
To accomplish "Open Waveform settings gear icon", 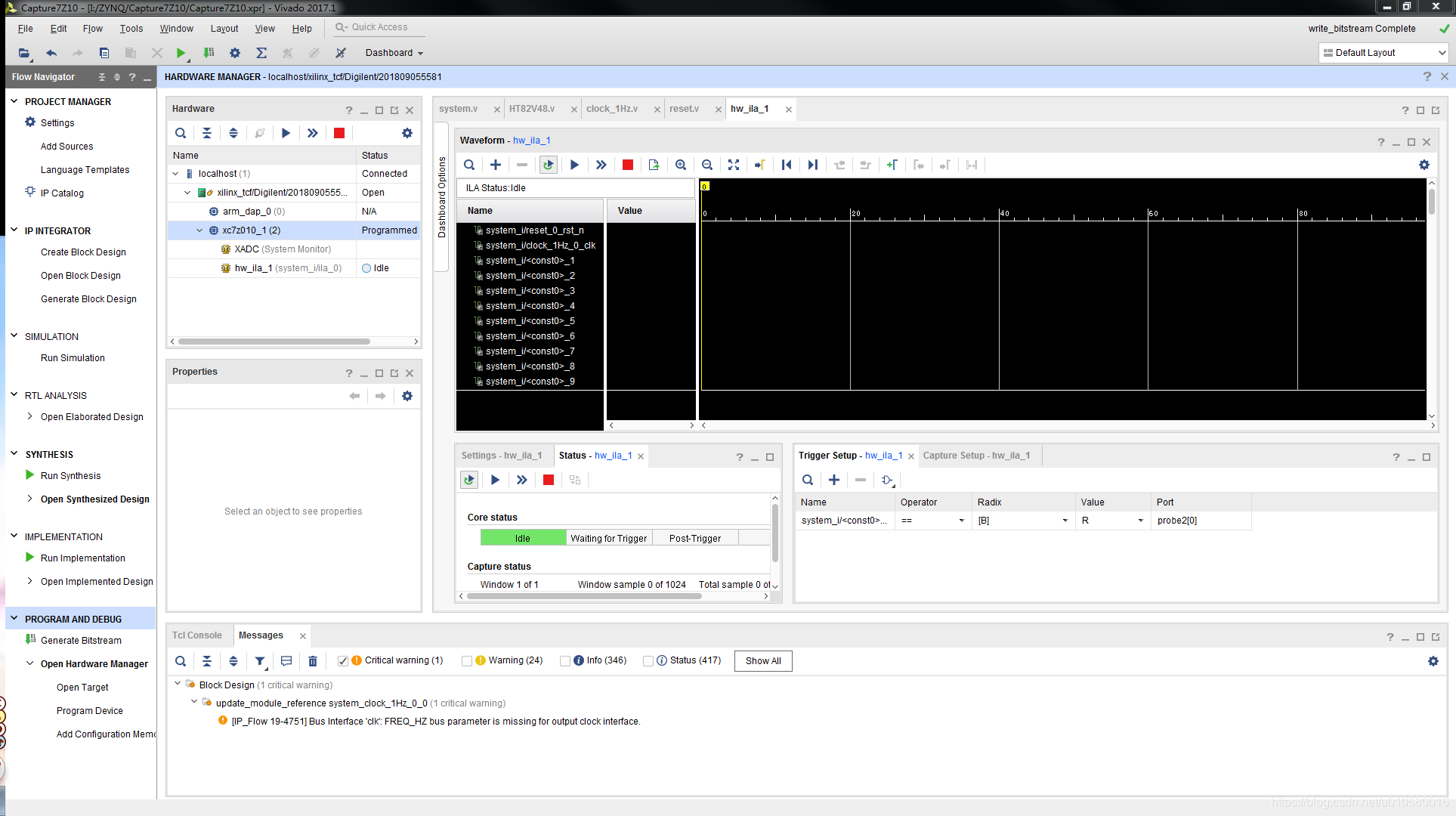I will click(1424, 165).
